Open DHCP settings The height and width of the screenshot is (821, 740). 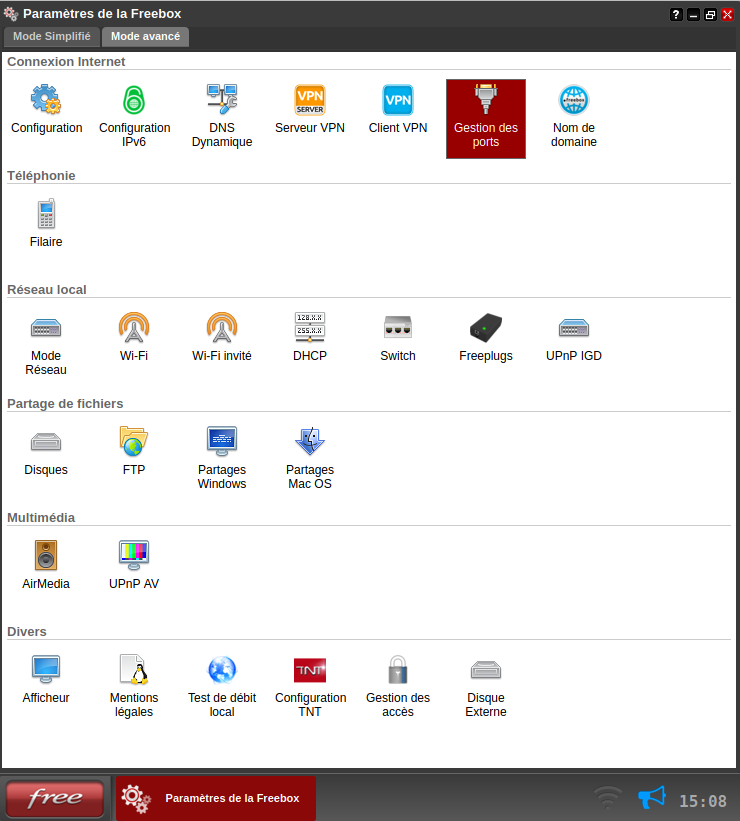point(310,338)
